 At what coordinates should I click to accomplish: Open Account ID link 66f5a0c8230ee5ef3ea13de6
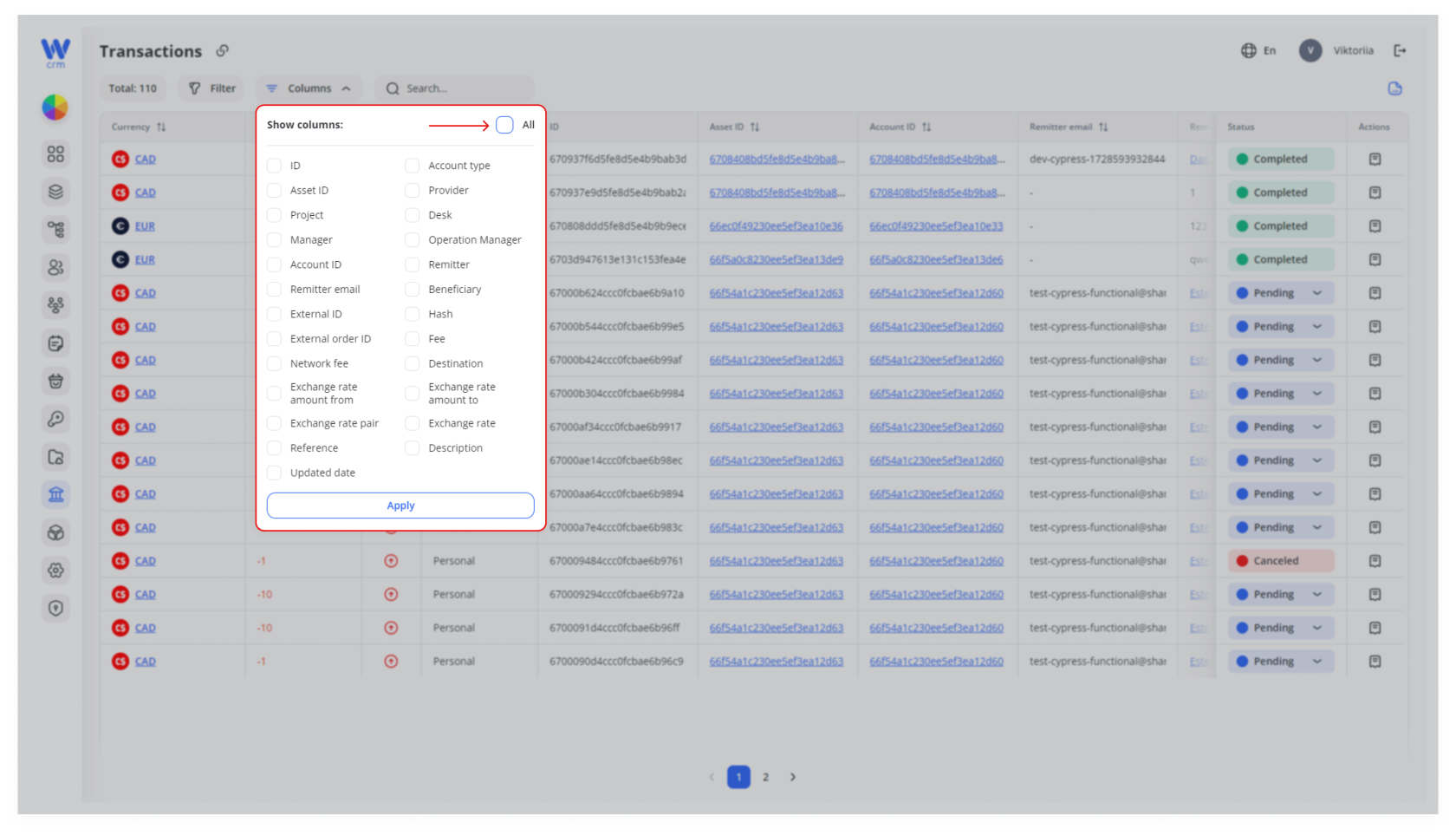coord(936,259)
